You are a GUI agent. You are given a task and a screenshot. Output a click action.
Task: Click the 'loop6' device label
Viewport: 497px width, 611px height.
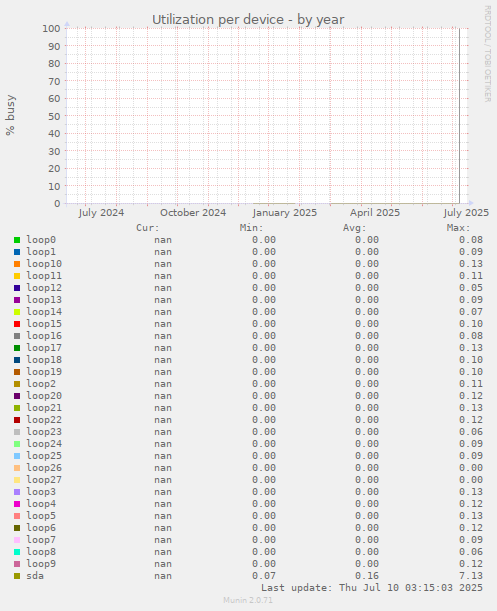41,528
